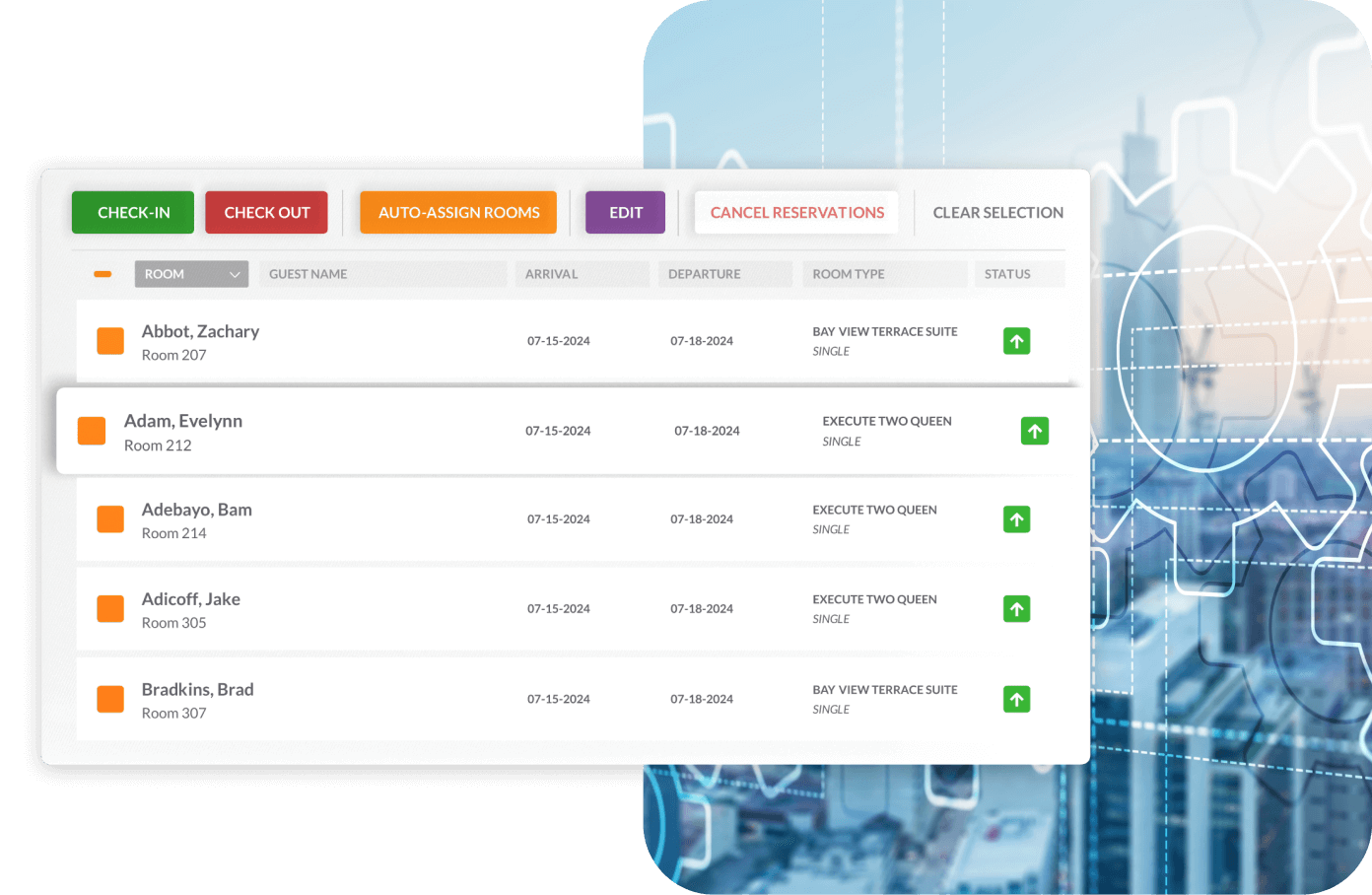1372x895 pixels.
Task: Open the ROOM sort dropdown
Action: 191,274
